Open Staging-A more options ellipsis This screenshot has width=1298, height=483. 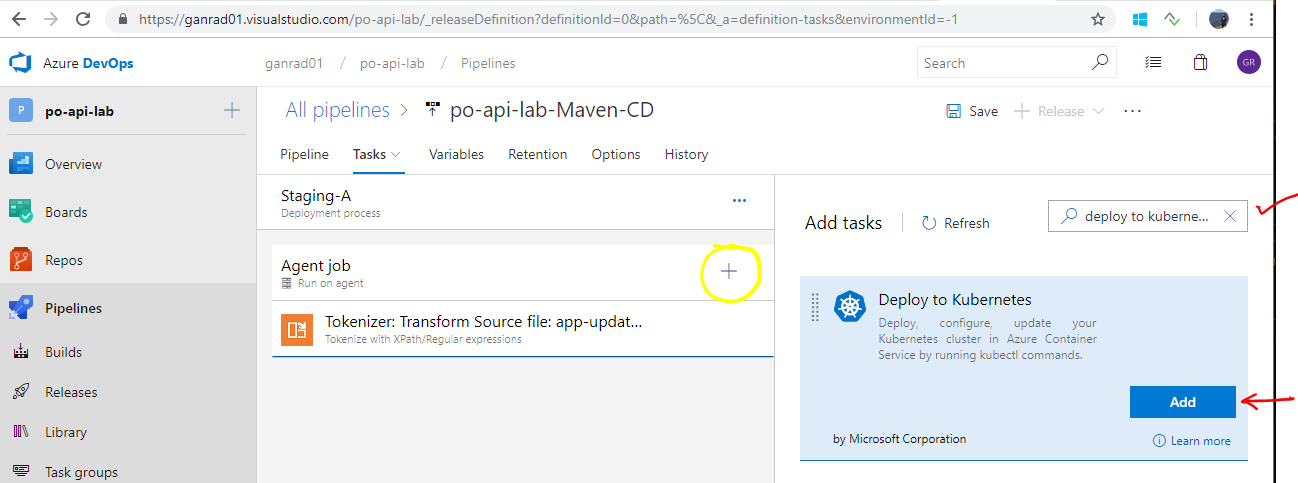tap(739, 201)
